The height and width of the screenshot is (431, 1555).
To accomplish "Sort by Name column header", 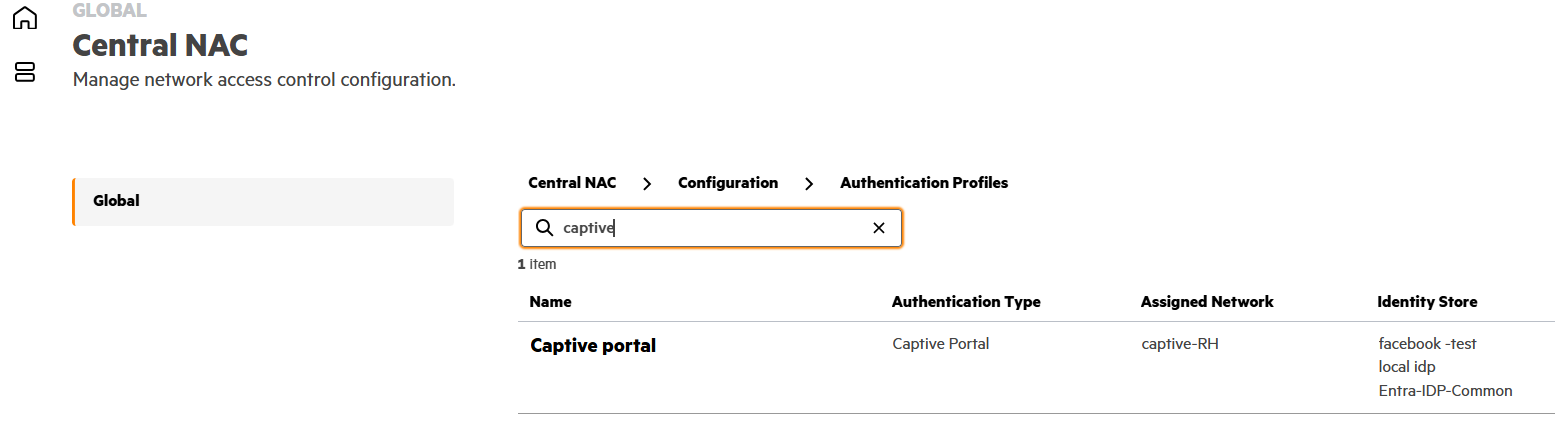I will click(x=550, y=301).
